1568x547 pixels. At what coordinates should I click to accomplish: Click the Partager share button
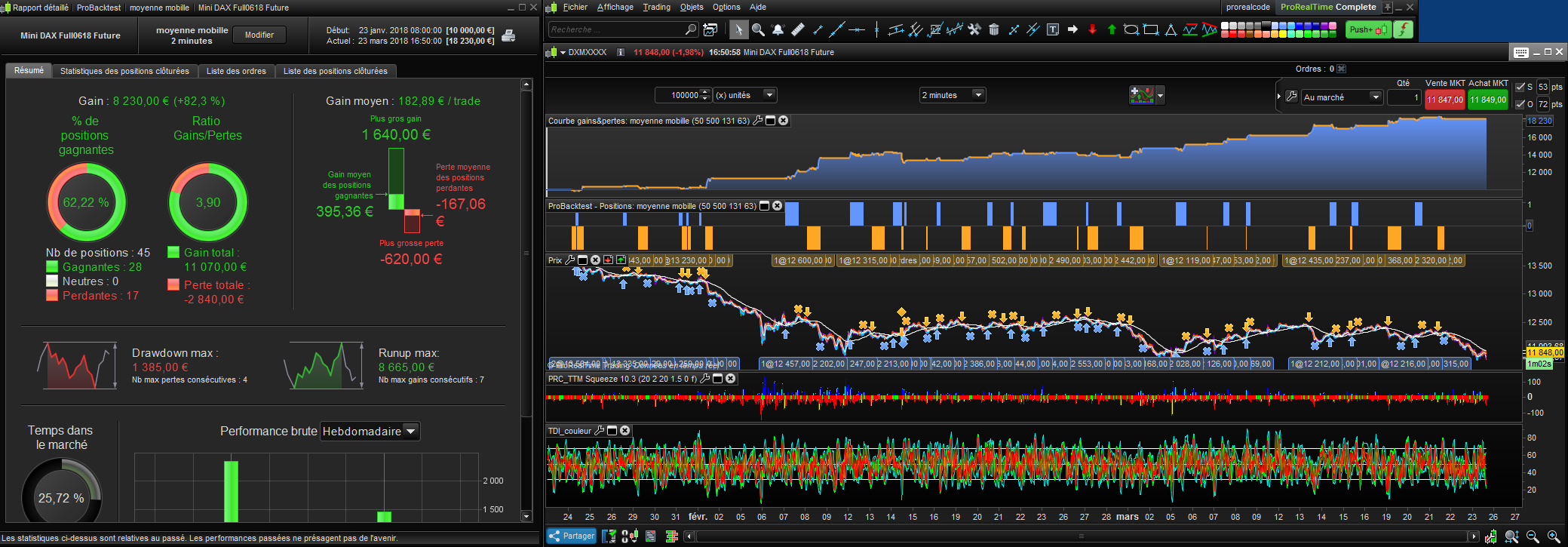tap(572, 536)
